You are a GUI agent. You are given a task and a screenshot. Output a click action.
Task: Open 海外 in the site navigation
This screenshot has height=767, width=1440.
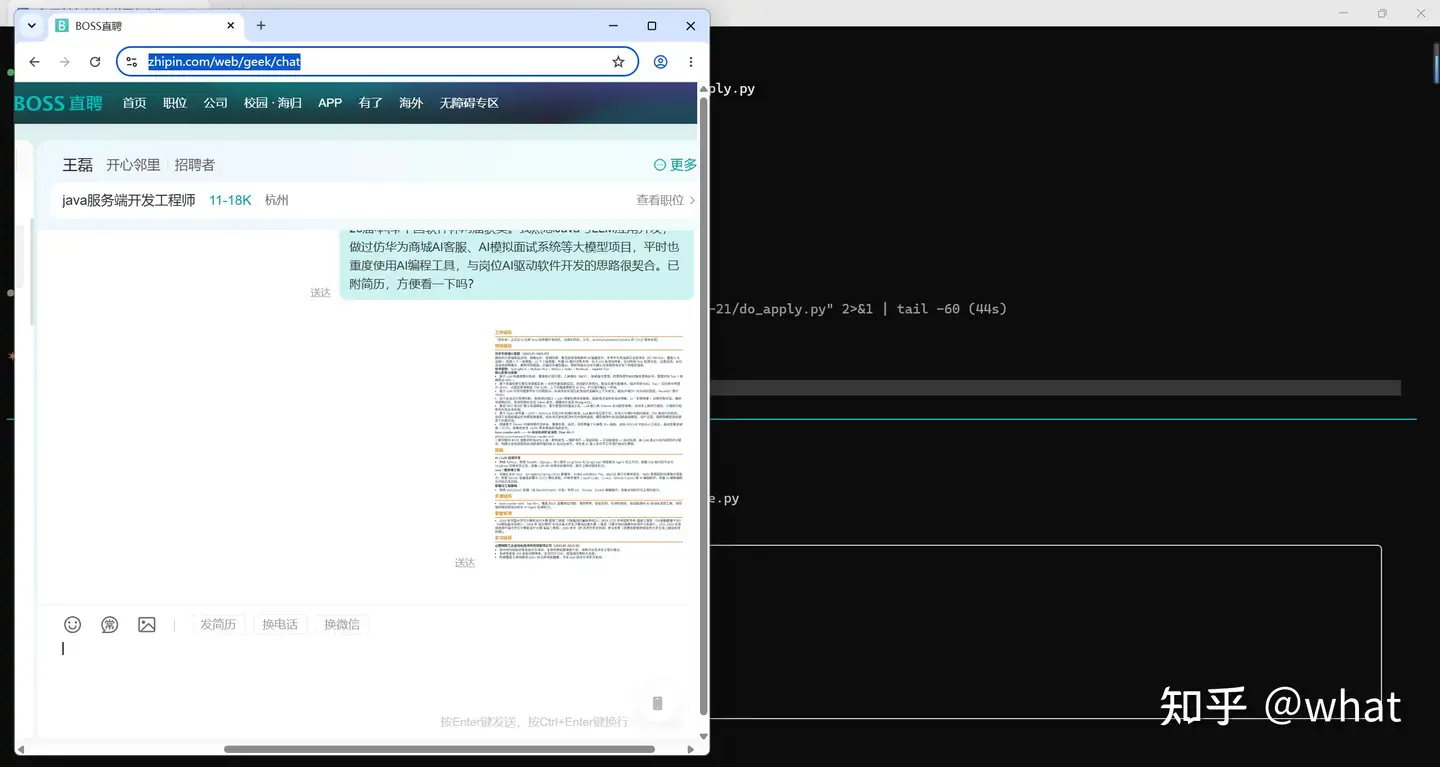[x=411, y=103]
